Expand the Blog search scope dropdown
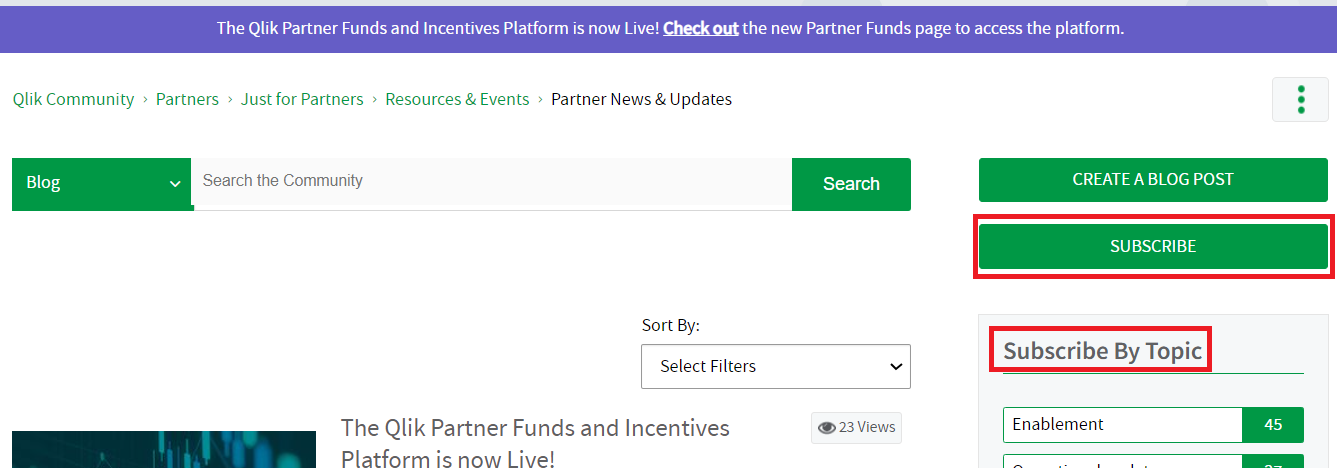1337x468 pixels. pos(101,184)
